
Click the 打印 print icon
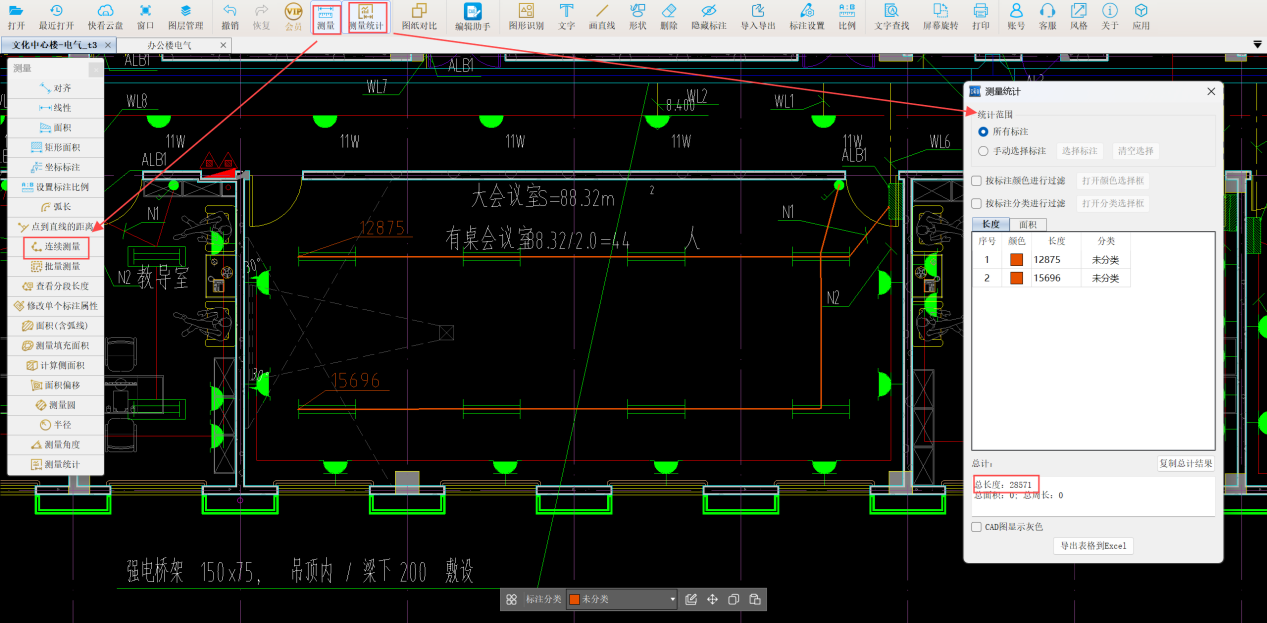pyautogui.click(x=980, y=16)
